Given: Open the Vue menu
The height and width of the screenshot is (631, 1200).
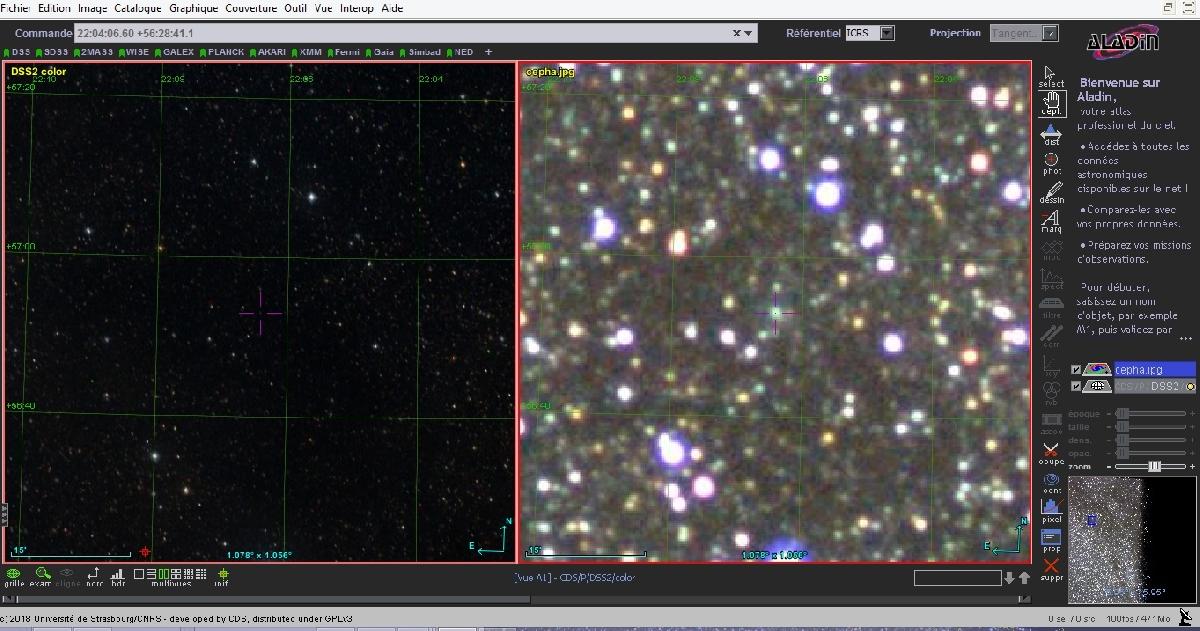Looking at the screenshot, I should tap(324, 8).
